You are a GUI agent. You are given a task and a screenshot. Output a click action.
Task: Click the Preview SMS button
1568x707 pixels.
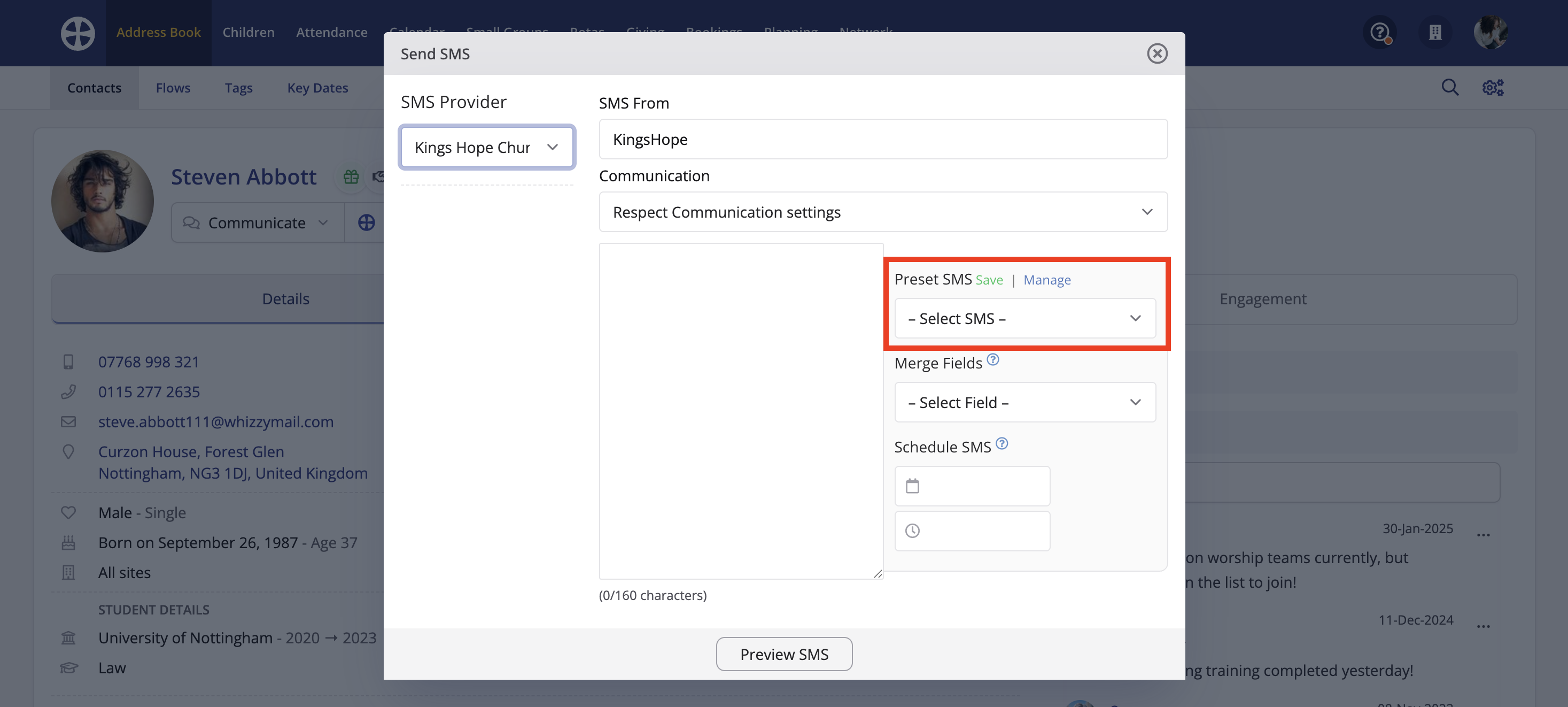point(784,654)
